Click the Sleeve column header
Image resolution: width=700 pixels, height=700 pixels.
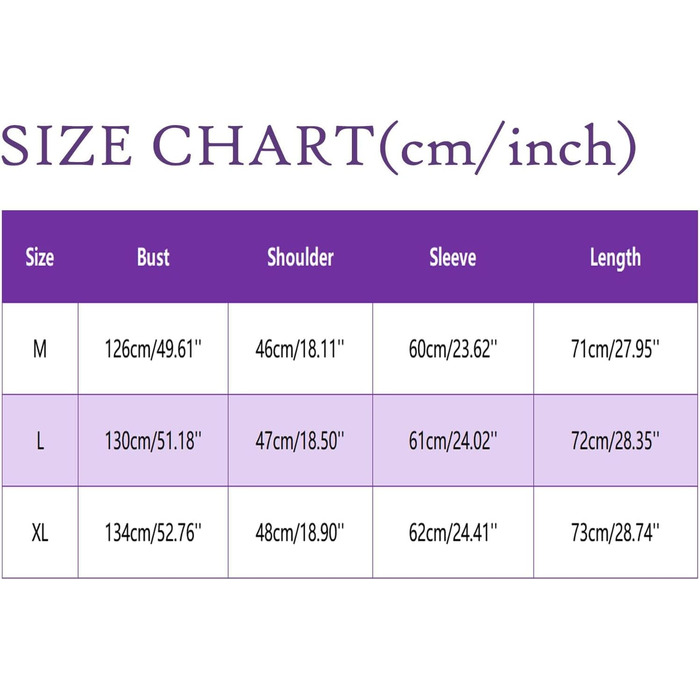point(452,257)
